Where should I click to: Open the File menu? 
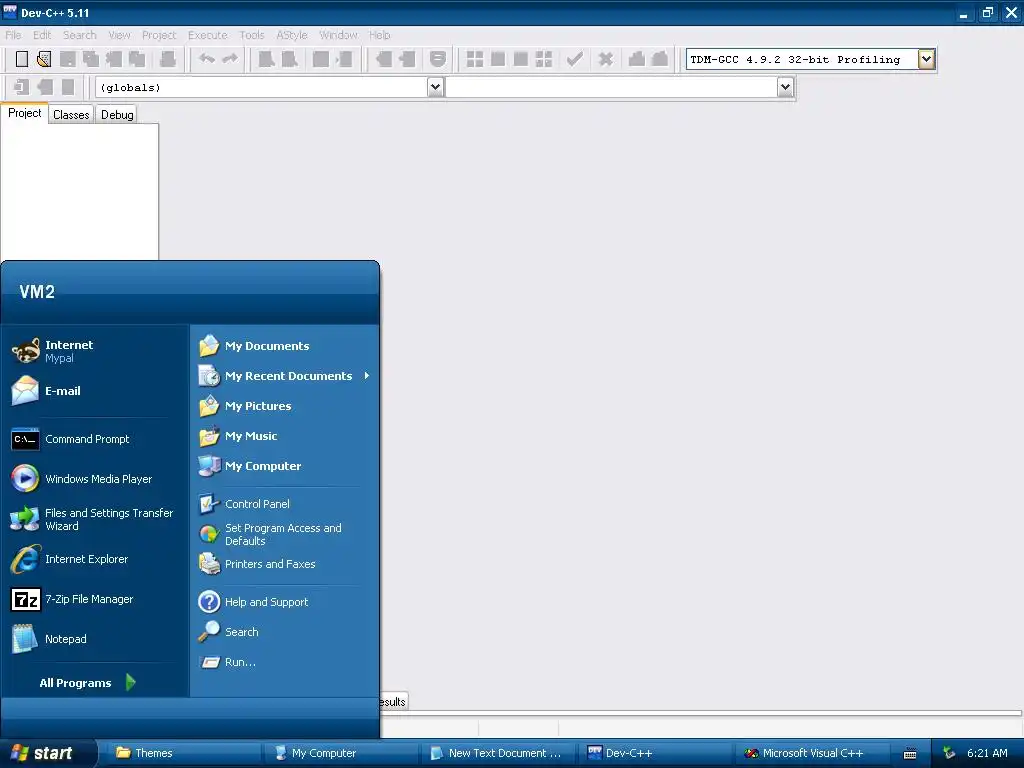pos(13,35)
